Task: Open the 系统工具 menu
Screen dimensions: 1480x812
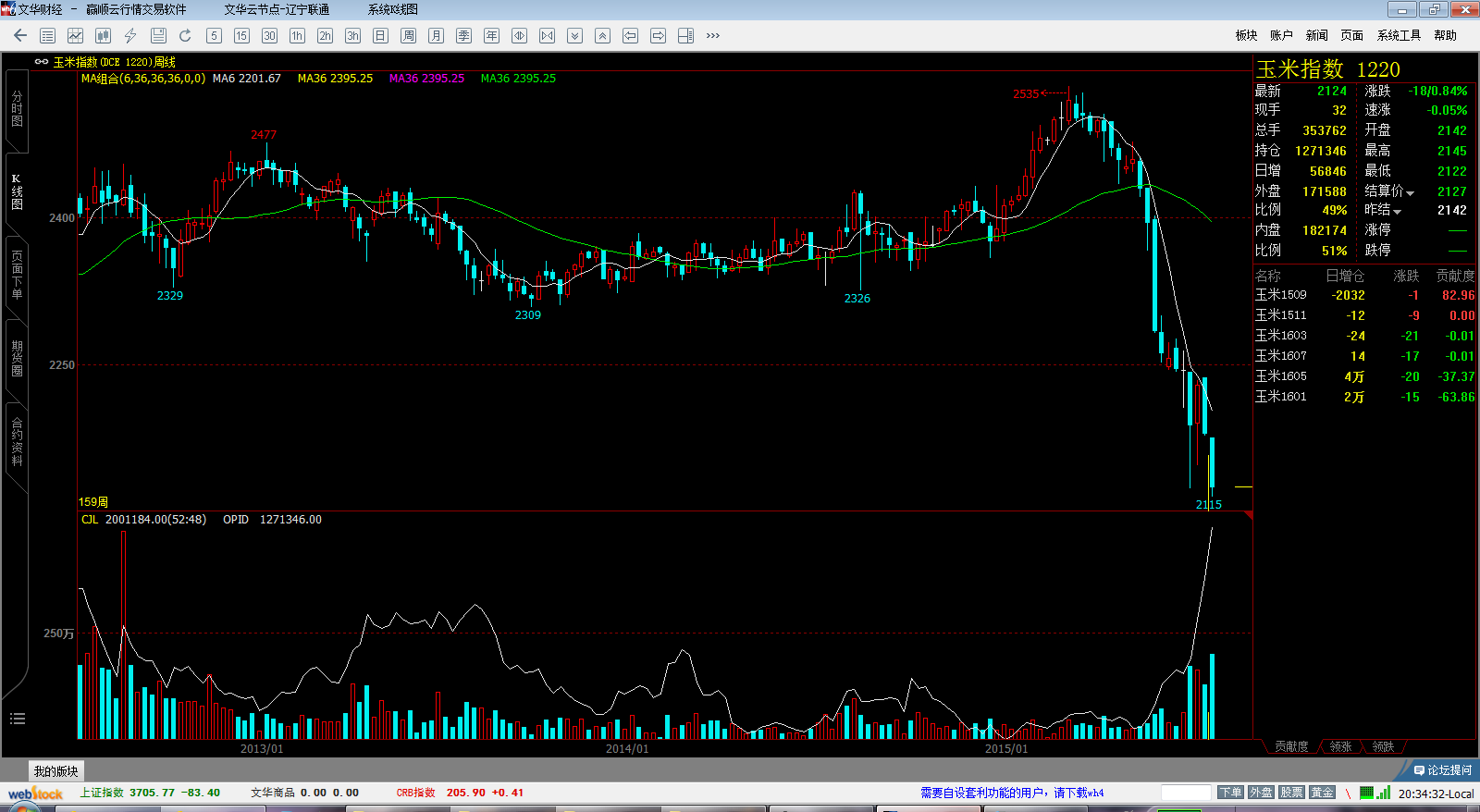Action: [1398, 35]
